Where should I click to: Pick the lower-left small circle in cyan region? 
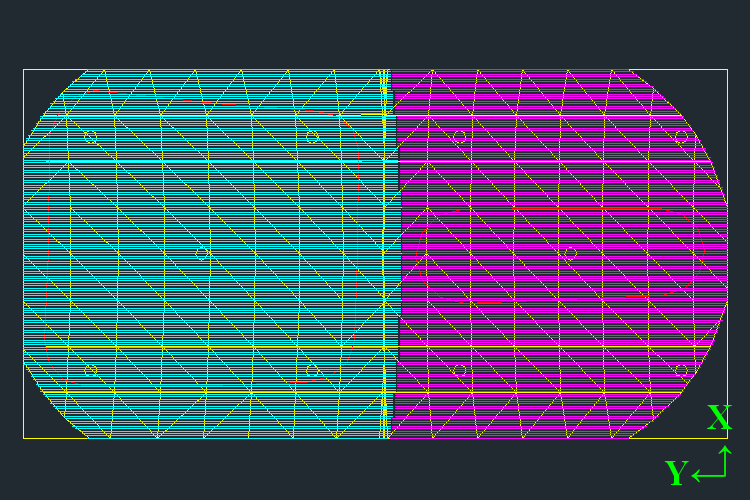[90, 370]
